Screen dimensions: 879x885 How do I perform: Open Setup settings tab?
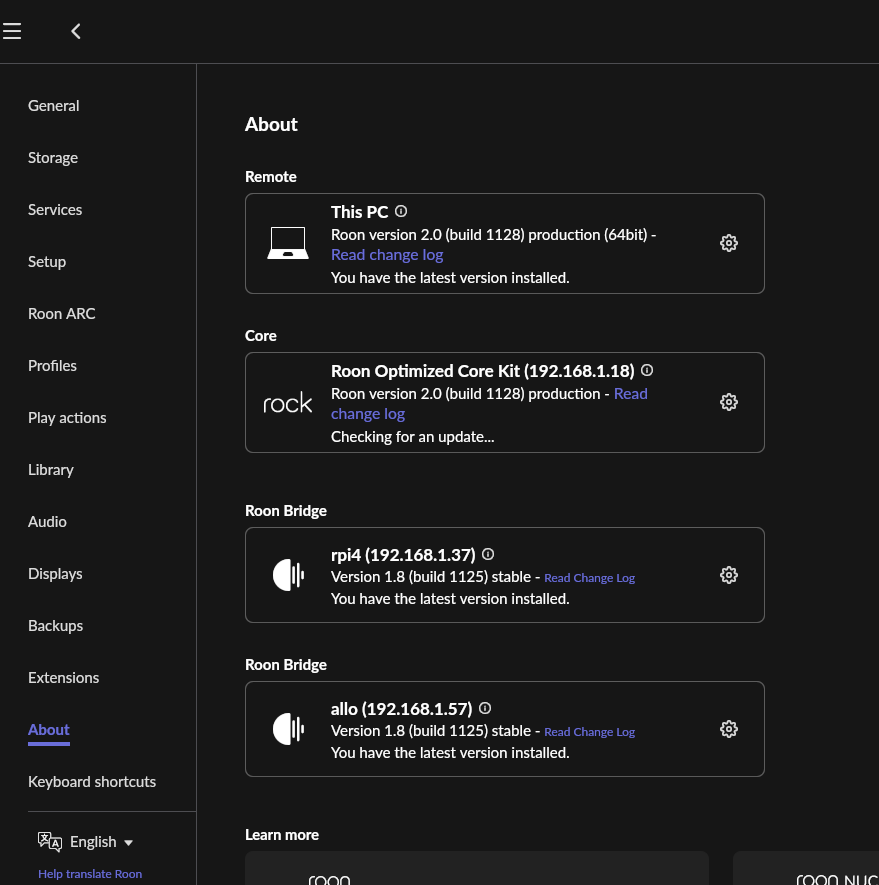click(x=47, y=262)
